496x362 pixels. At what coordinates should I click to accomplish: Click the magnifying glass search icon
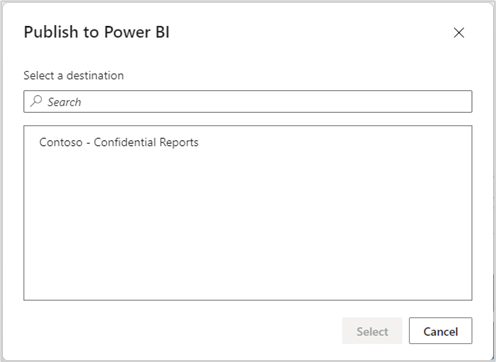tap(36, 101)
